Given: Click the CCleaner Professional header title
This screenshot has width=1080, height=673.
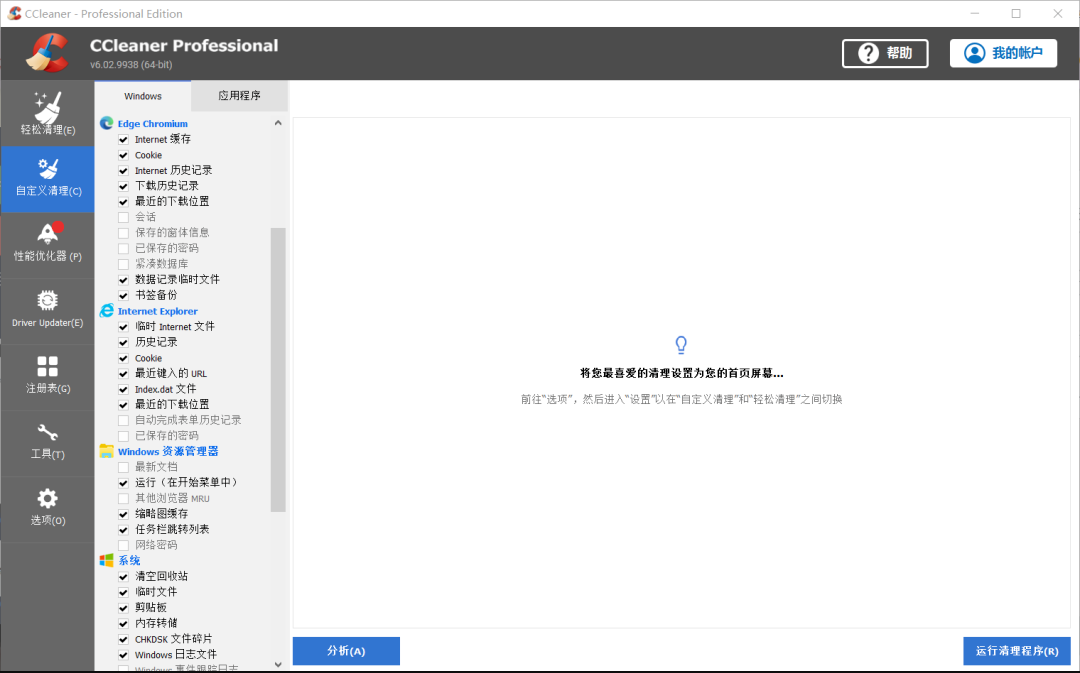Looking at the screenshot, I should click(184, 45).
